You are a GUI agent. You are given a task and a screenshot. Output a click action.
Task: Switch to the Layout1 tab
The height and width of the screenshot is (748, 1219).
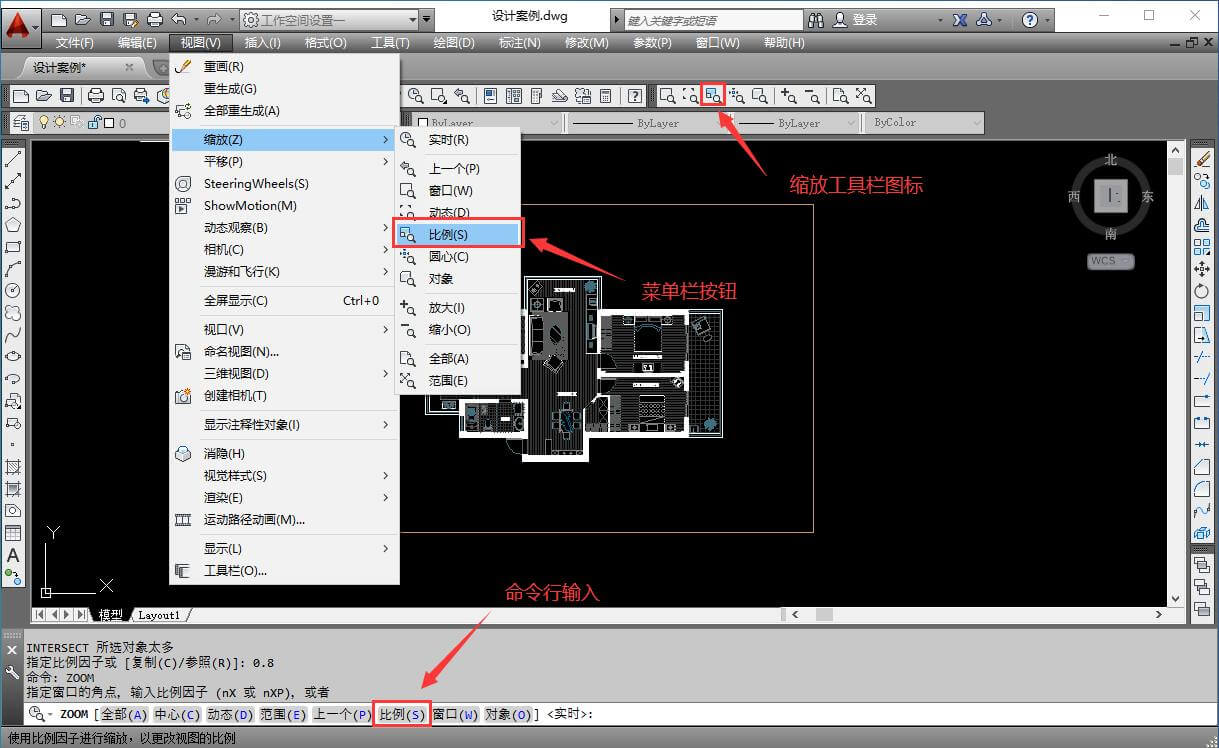click(160, 615)
